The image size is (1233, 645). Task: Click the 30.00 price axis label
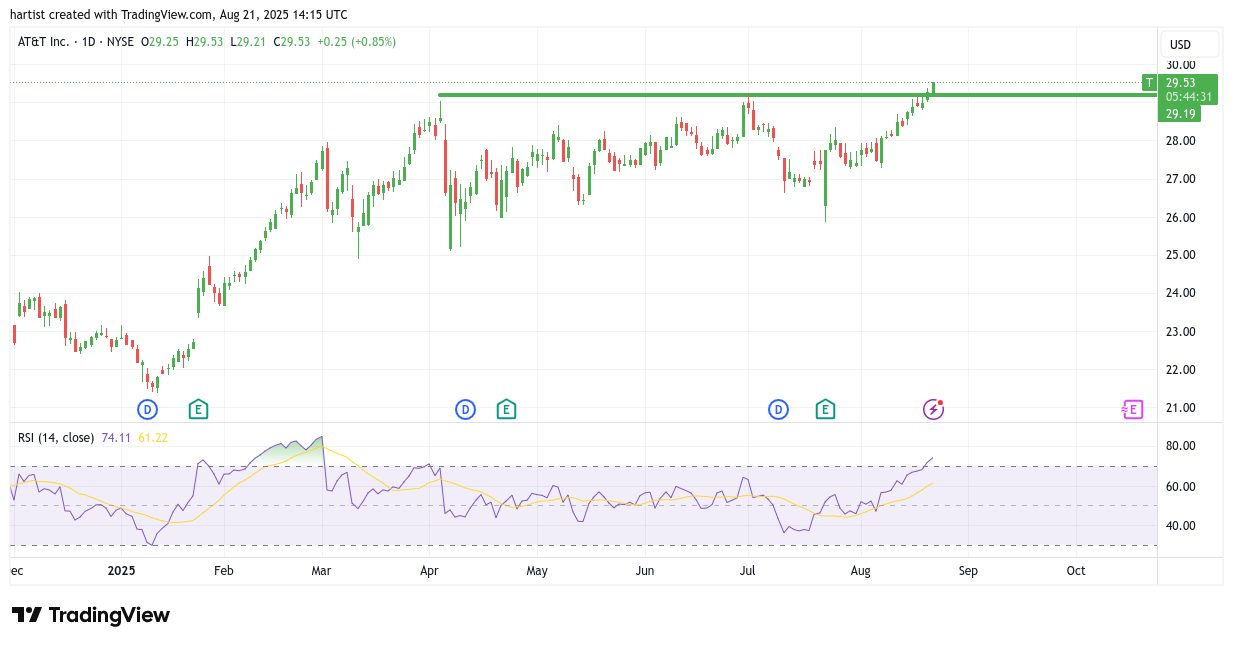tap(1181, 64)
